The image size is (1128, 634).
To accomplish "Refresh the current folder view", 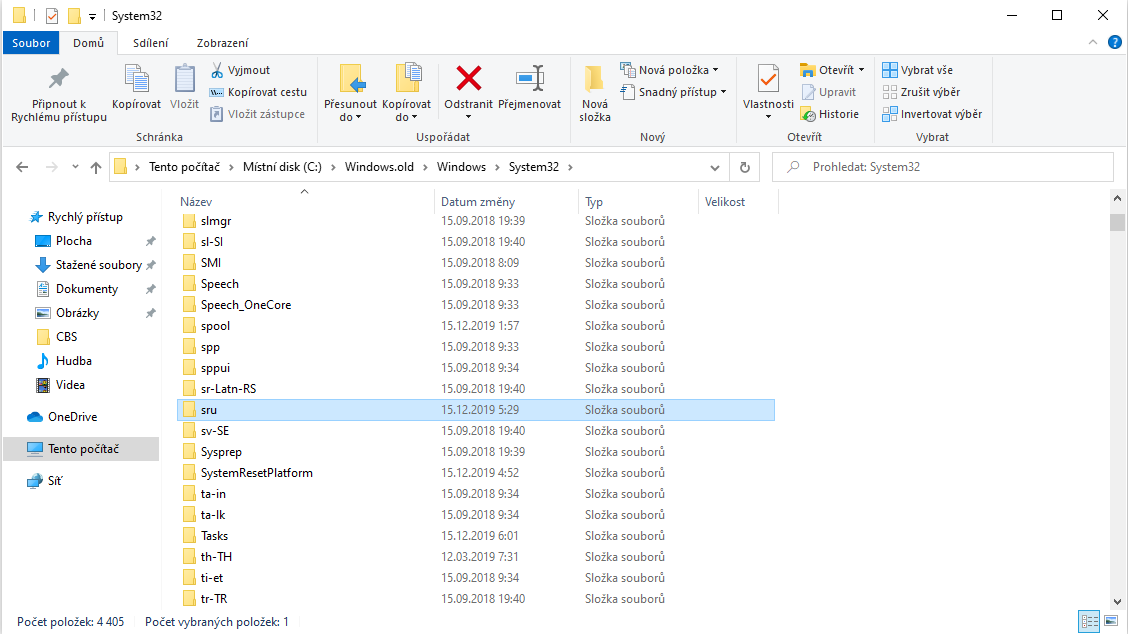I will click(x=745, y=167).
